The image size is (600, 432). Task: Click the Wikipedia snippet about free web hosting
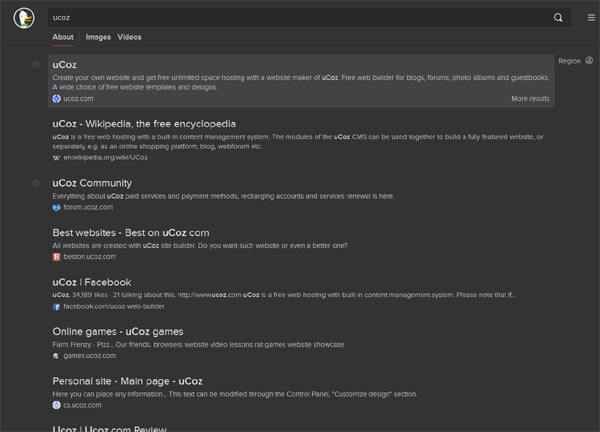[x=298, y=142]
